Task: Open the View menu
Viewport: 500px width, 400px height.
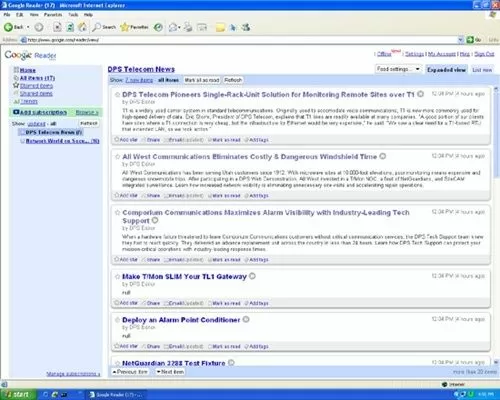Action: click(x=34, y=15)
